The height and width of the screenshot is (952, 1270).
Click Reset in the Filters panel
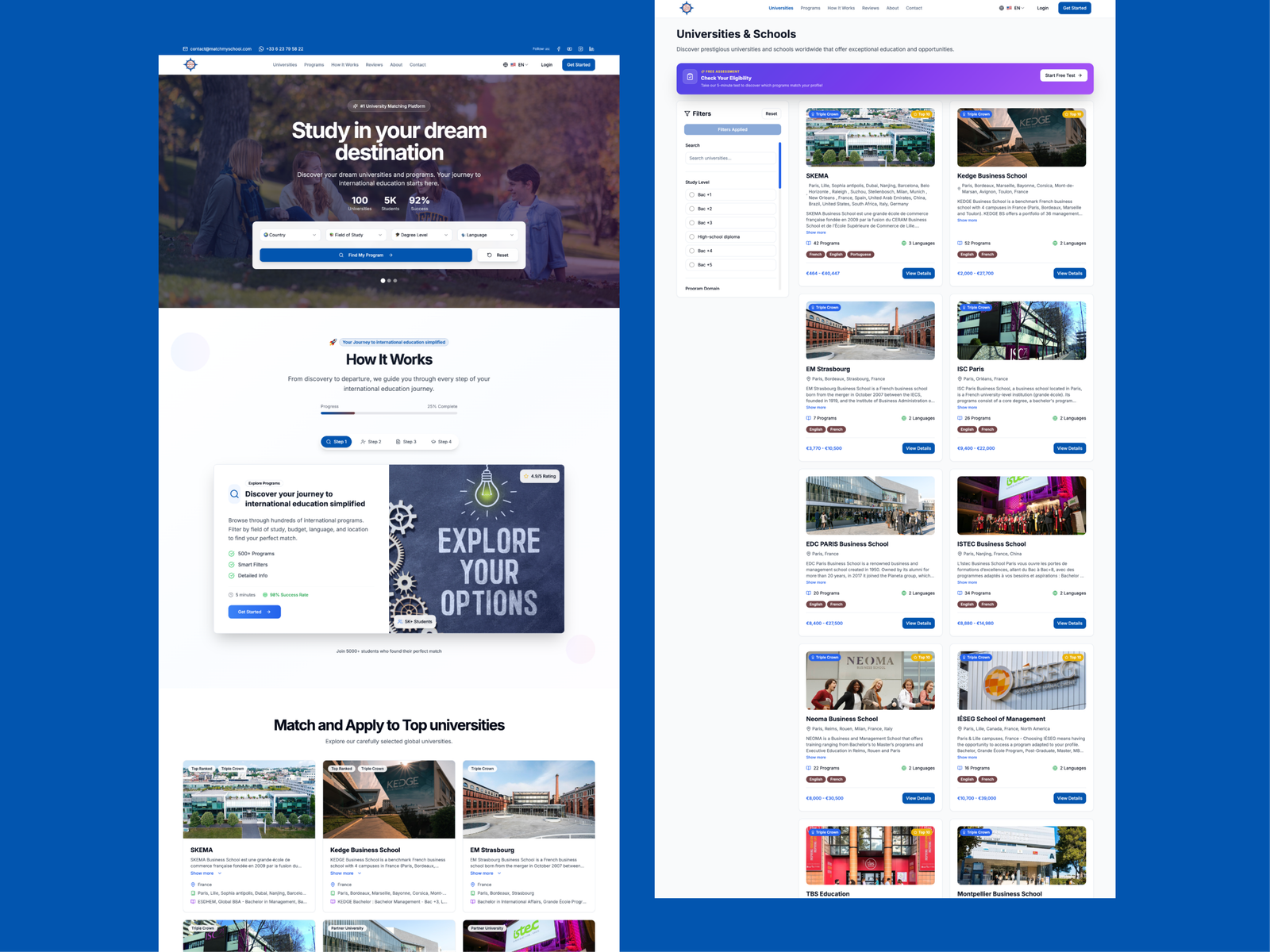click(x=772, y=113)
